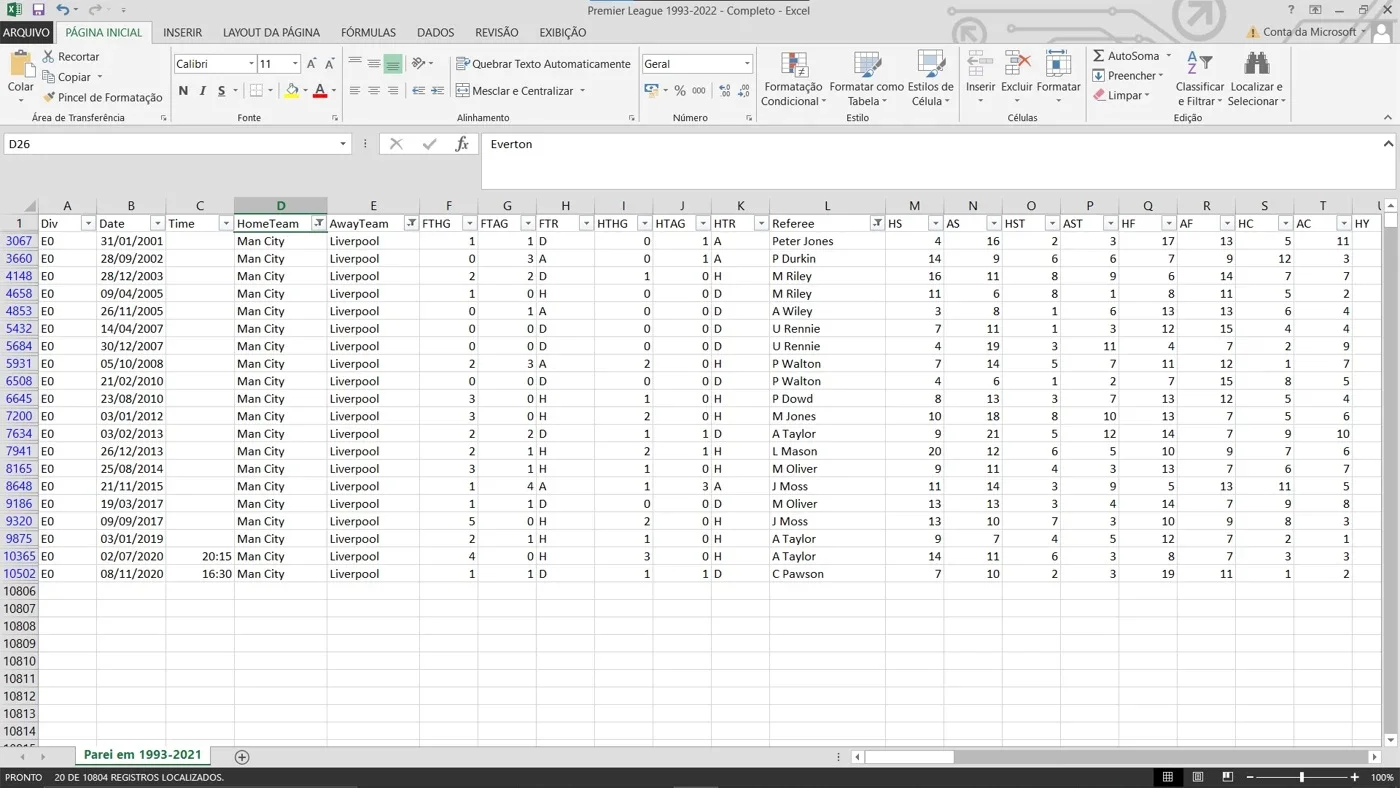
Task: Open Preencher dropdown
Action: click(1127, 76)
